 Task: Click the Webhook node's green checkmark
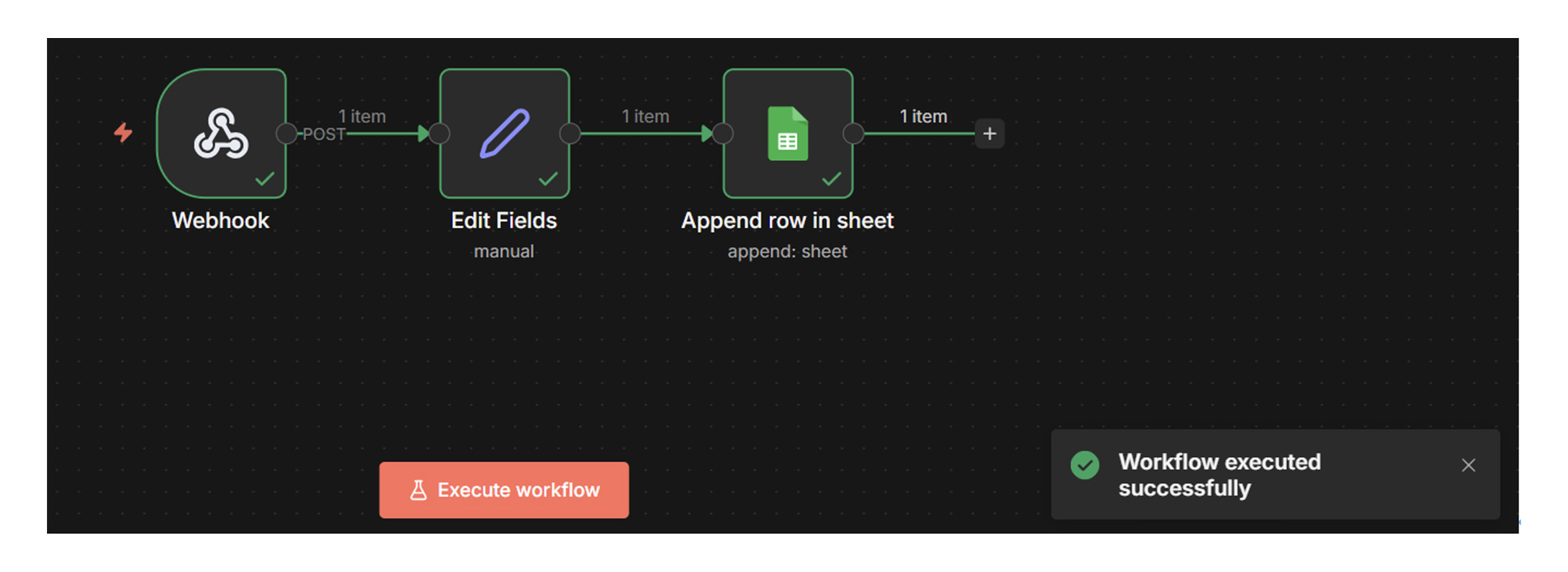pyautogui.click(x=265, y=179)
